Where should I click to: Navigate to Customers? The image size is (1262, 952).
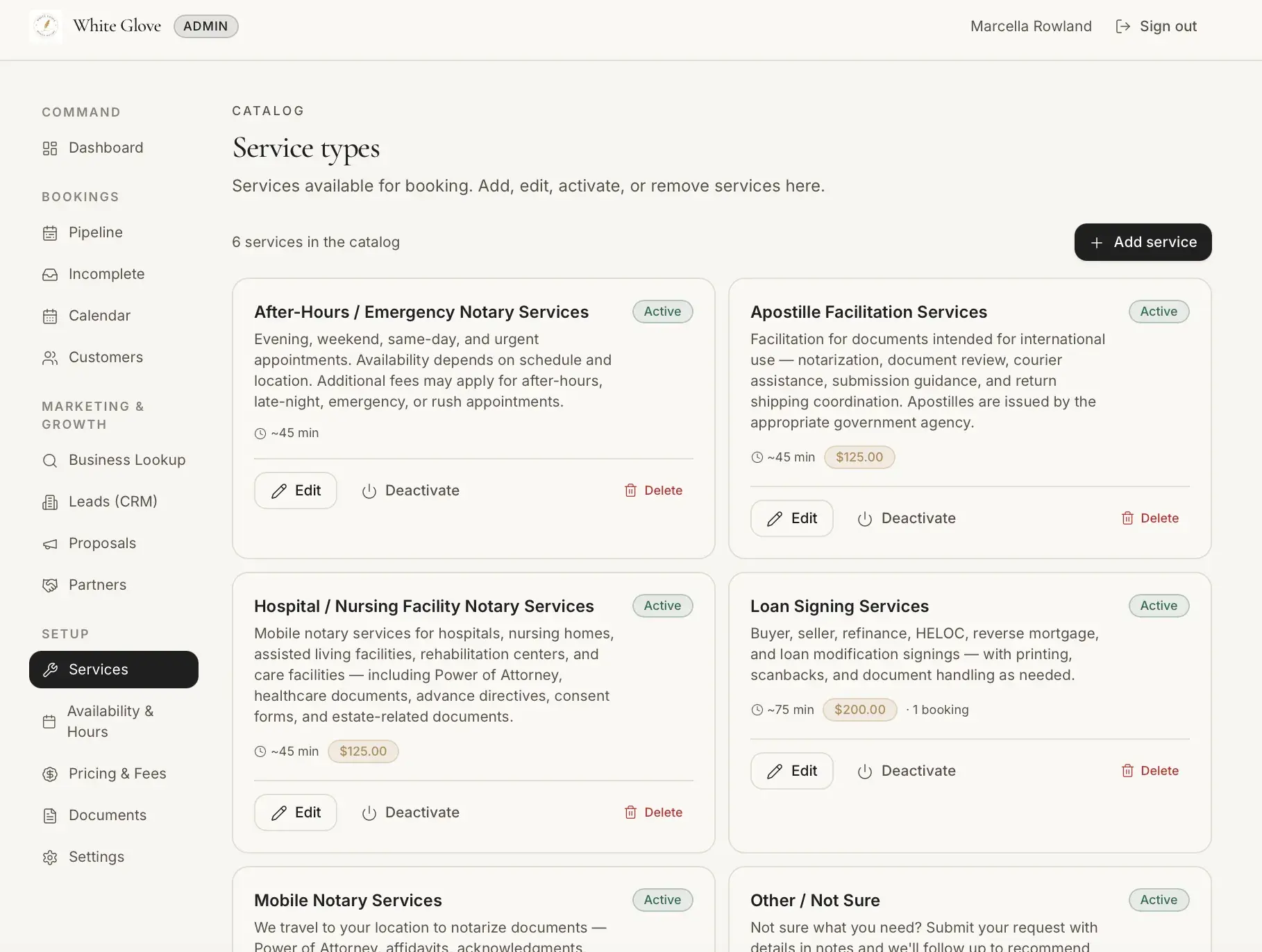pos(114,357)
